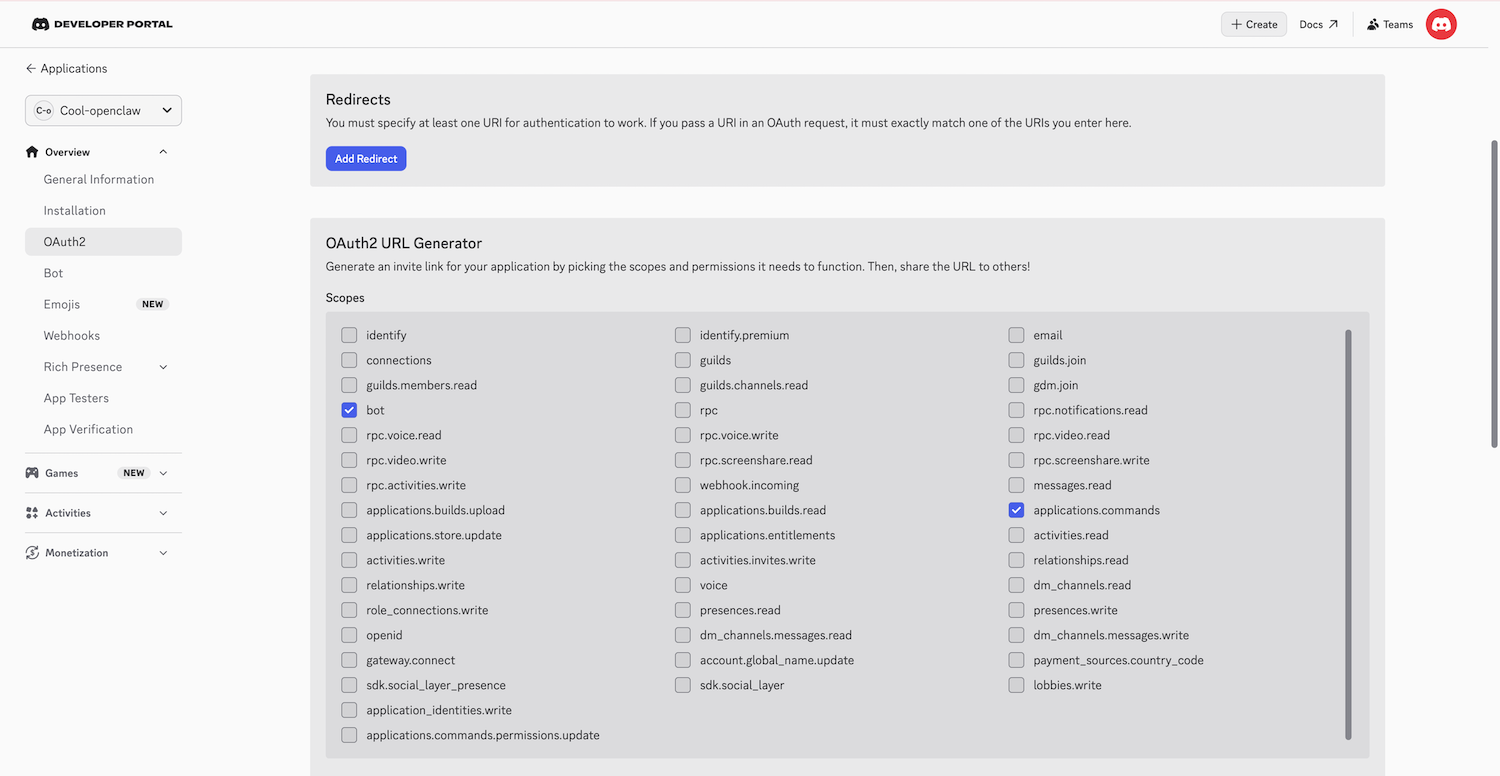The height and width of the screenshot is (776, 1500).
Task: Click the Discord Developer Portal logo
Action: 100,23
